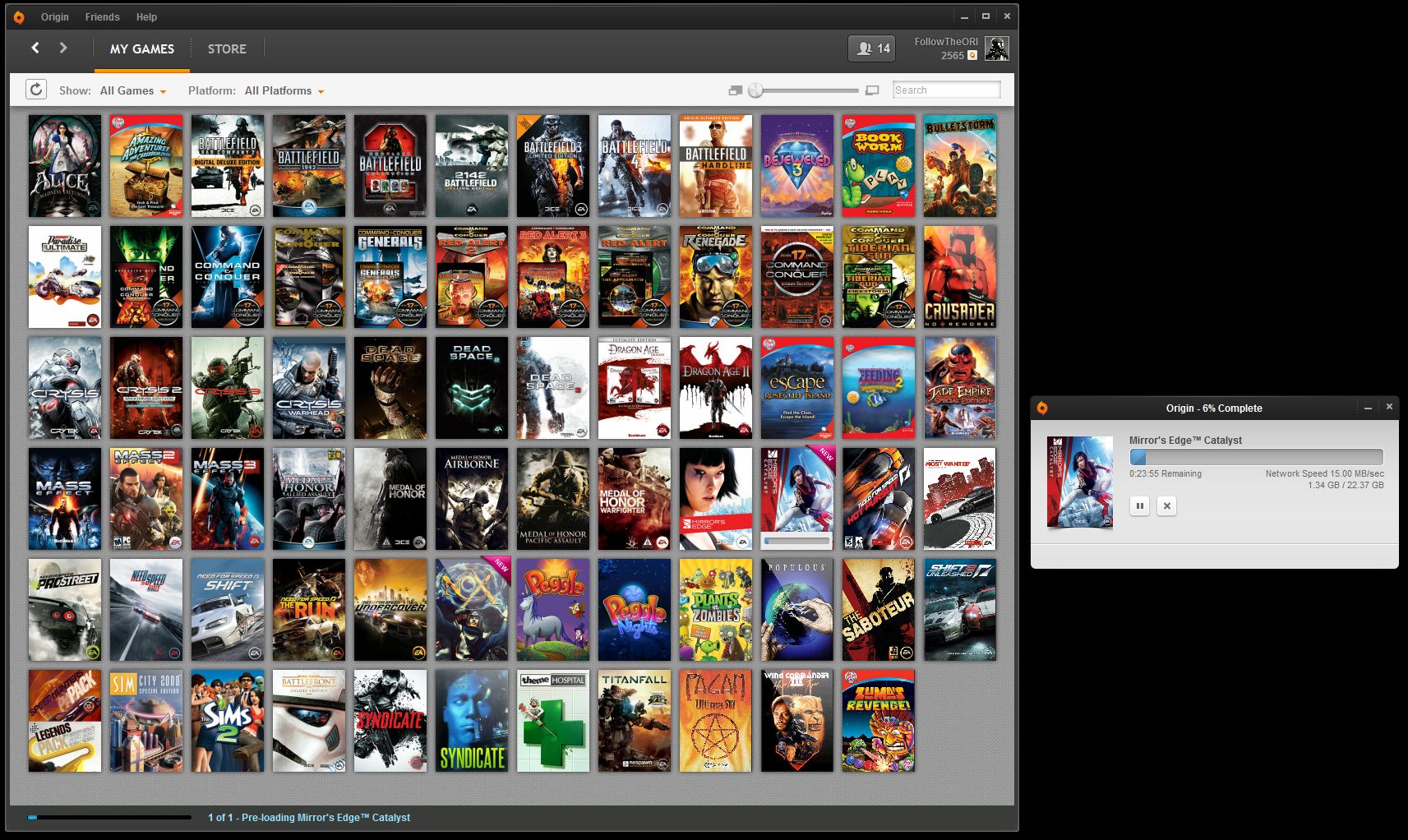
Task: Refresh the games library
Action: pyautogui.click(x=36, y=90)
